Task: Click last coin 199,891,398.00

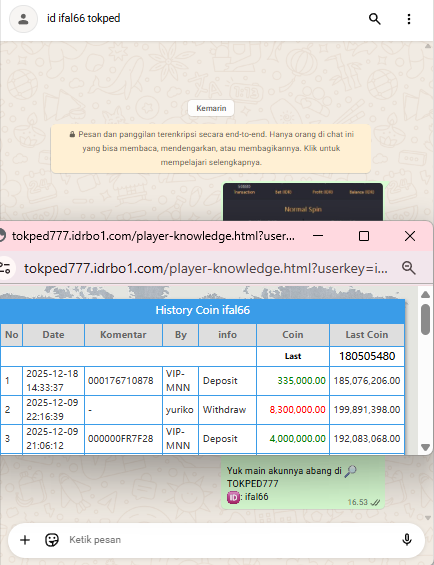Action: pos(367,410)
